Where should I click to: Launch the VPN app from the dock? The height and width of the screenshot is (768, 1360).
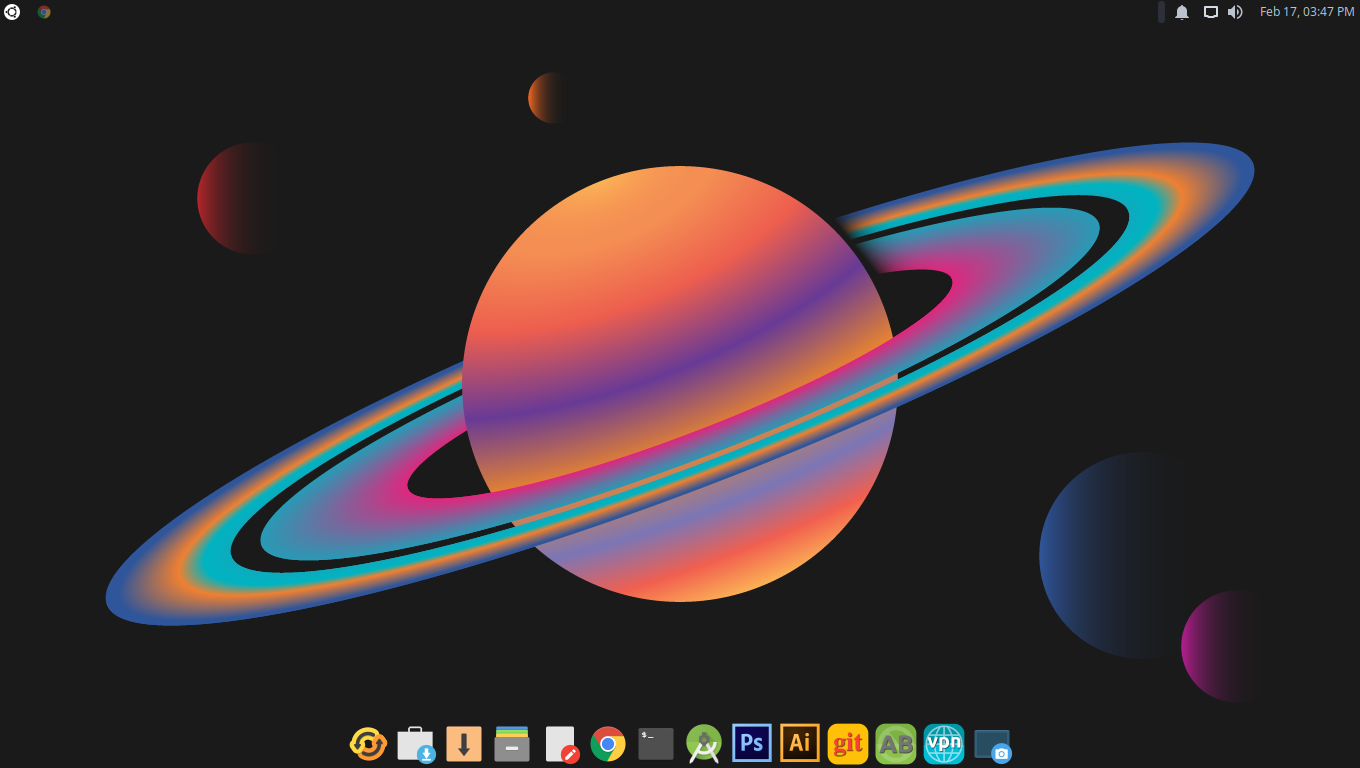tap(944, 744)
